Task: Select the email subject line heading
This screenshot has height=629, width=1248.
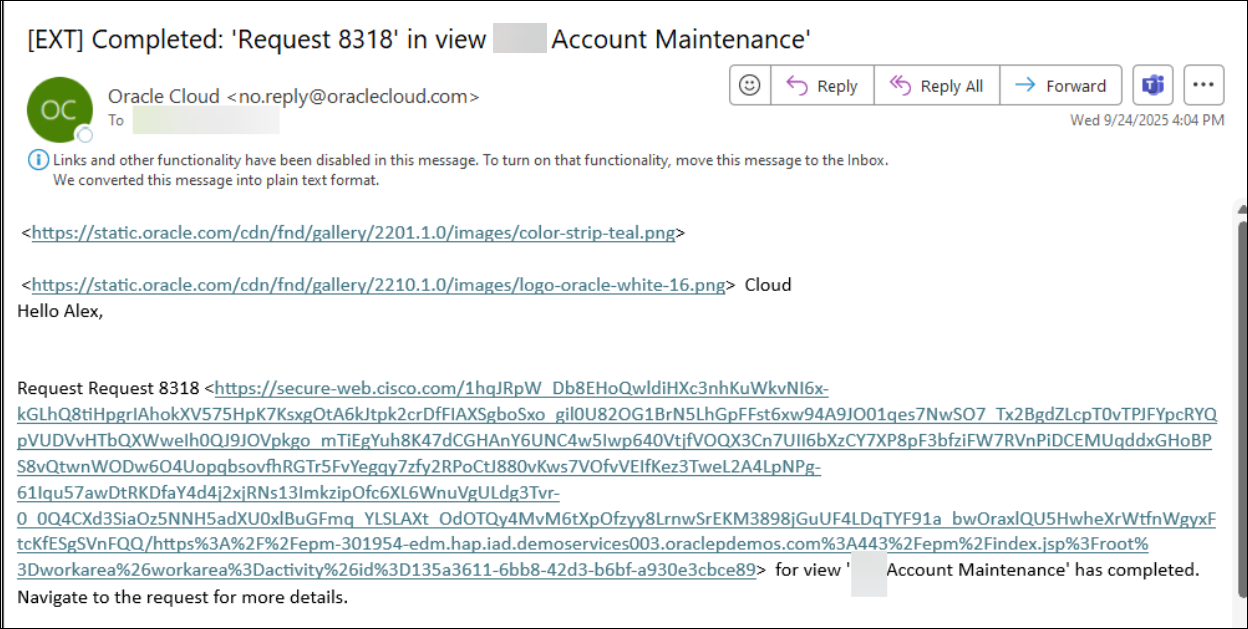Action: pyautogui.click(x=419, y=39)
